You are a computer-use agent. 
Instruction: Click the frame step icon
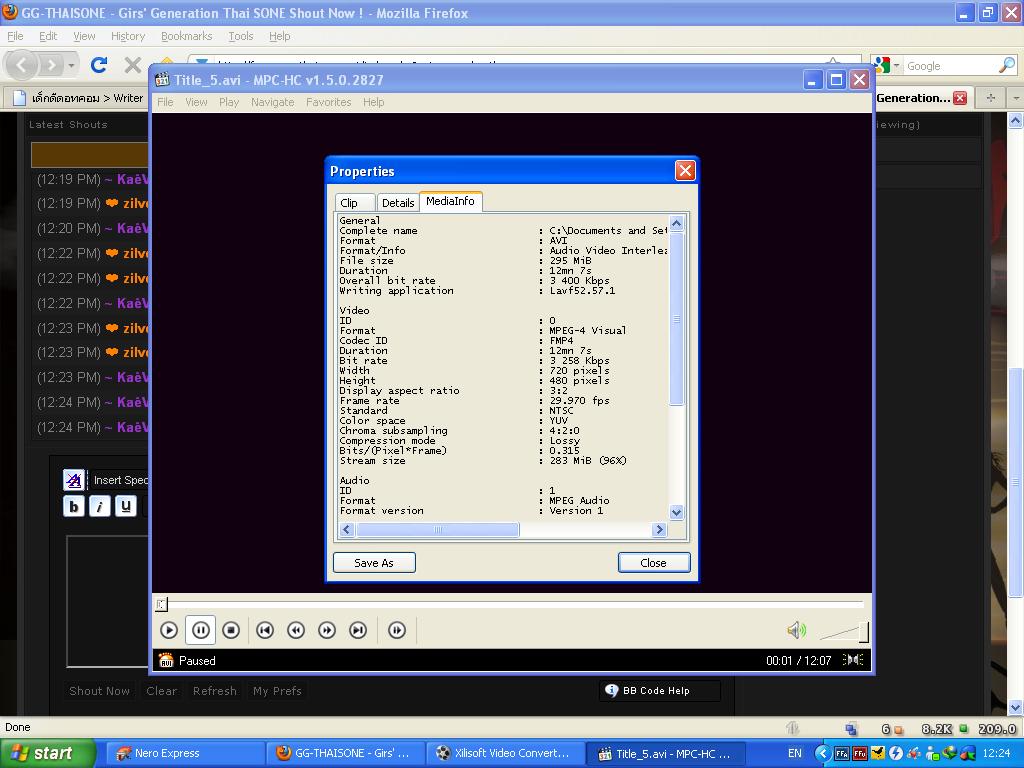[397, 630]
